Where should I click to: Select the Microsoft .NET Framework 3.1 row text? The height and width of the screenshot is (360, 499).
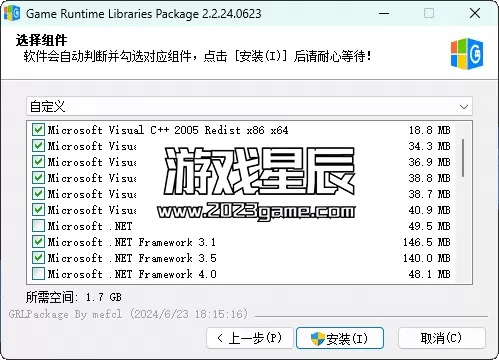(x=132, y=242)
